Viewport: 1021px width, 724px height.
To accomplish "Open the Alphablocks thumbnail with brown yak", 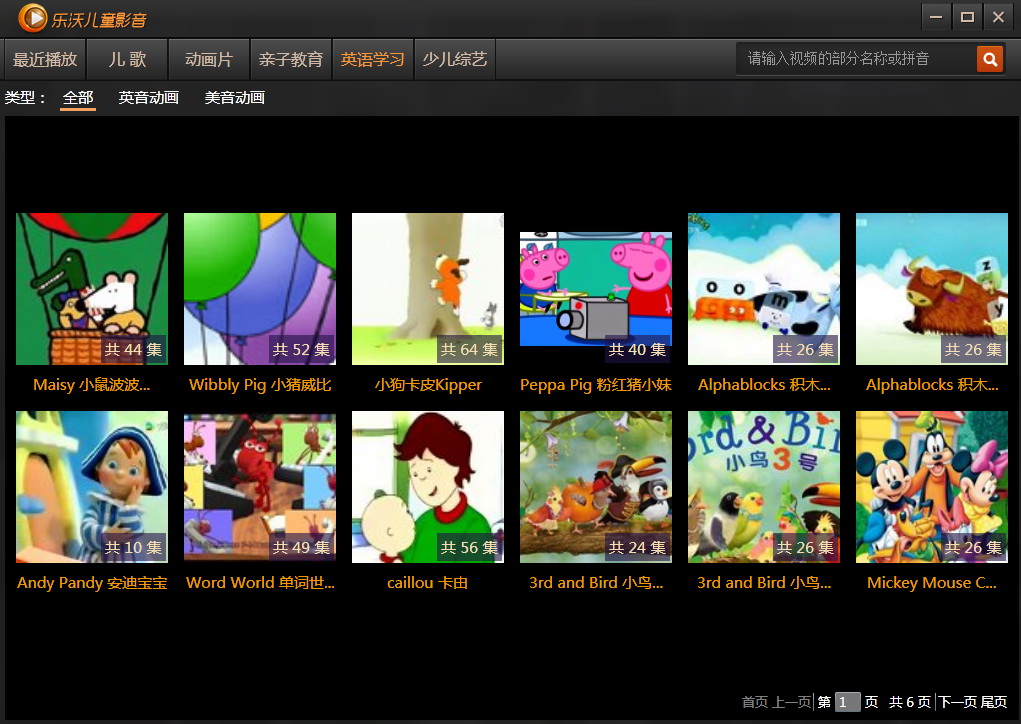I will point(932,288).
